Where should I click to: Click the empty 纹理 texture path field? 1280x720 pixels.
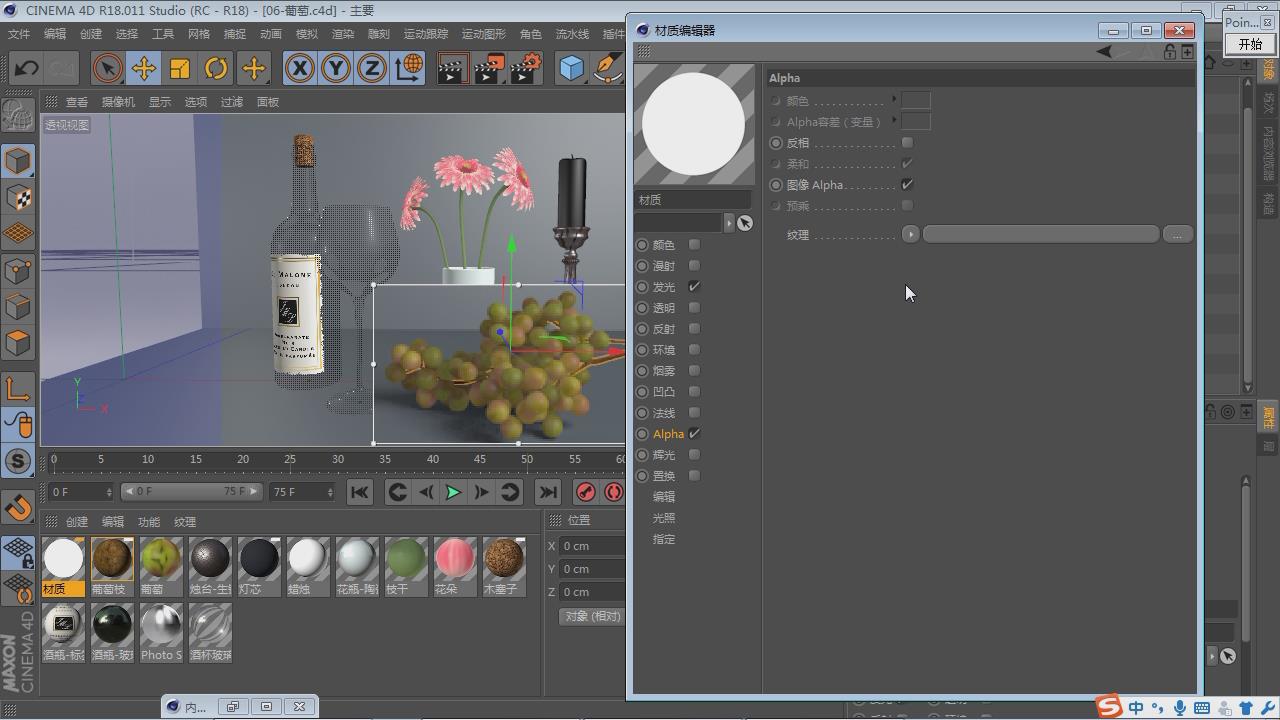[x=1041, y=234]
